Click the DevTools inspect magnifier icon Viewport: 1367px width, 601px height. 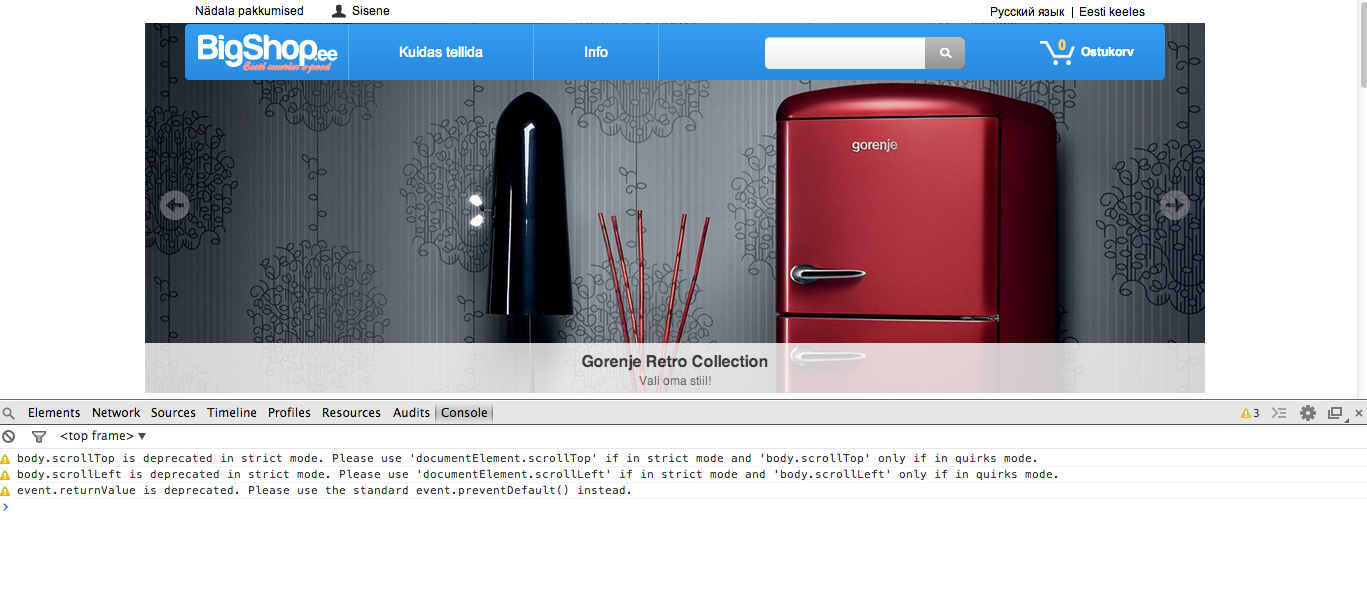[x=9, y=413]
